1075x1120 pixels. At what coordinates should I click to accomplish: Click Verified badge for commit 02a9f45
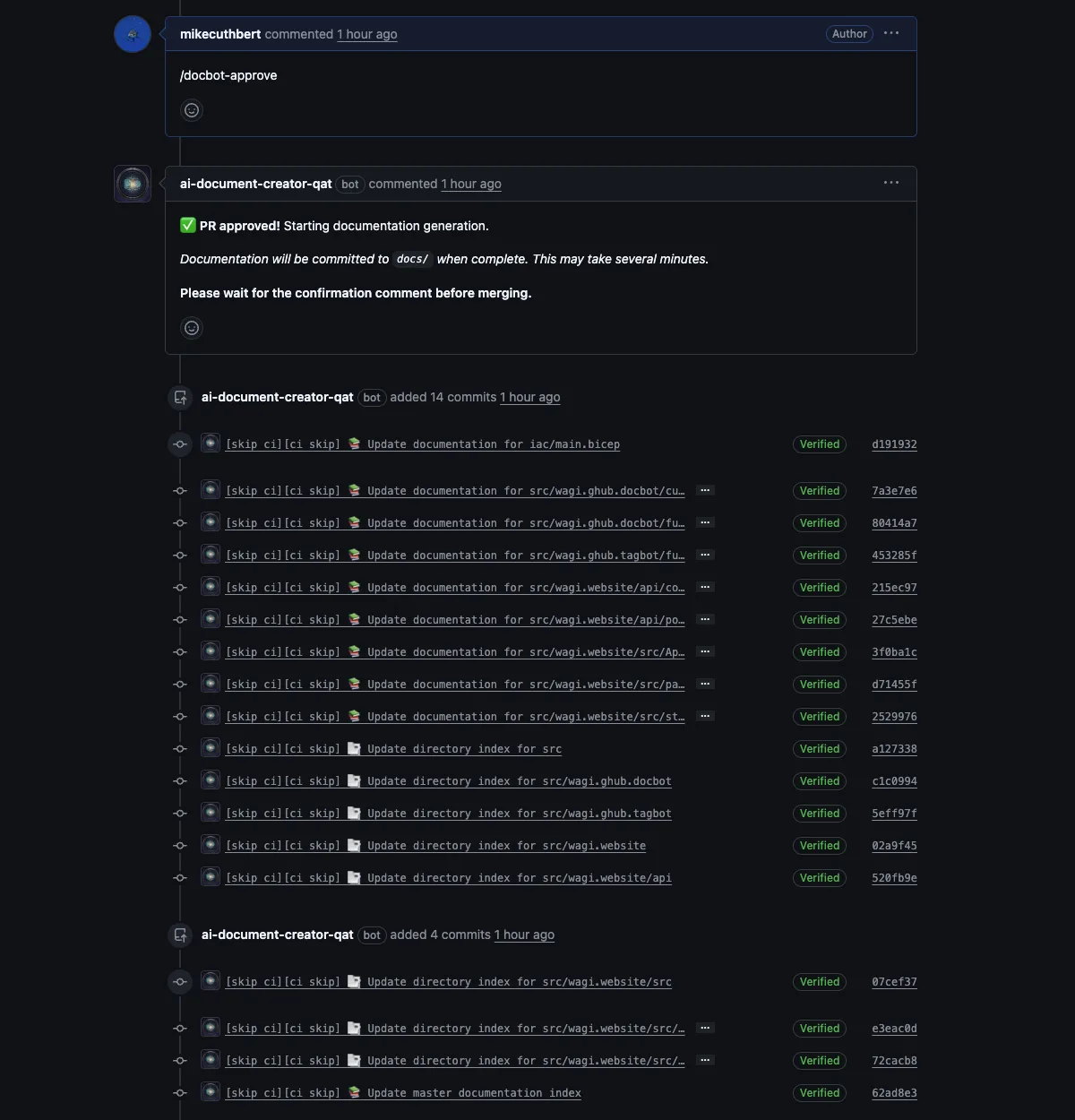(x=820, y=846)
